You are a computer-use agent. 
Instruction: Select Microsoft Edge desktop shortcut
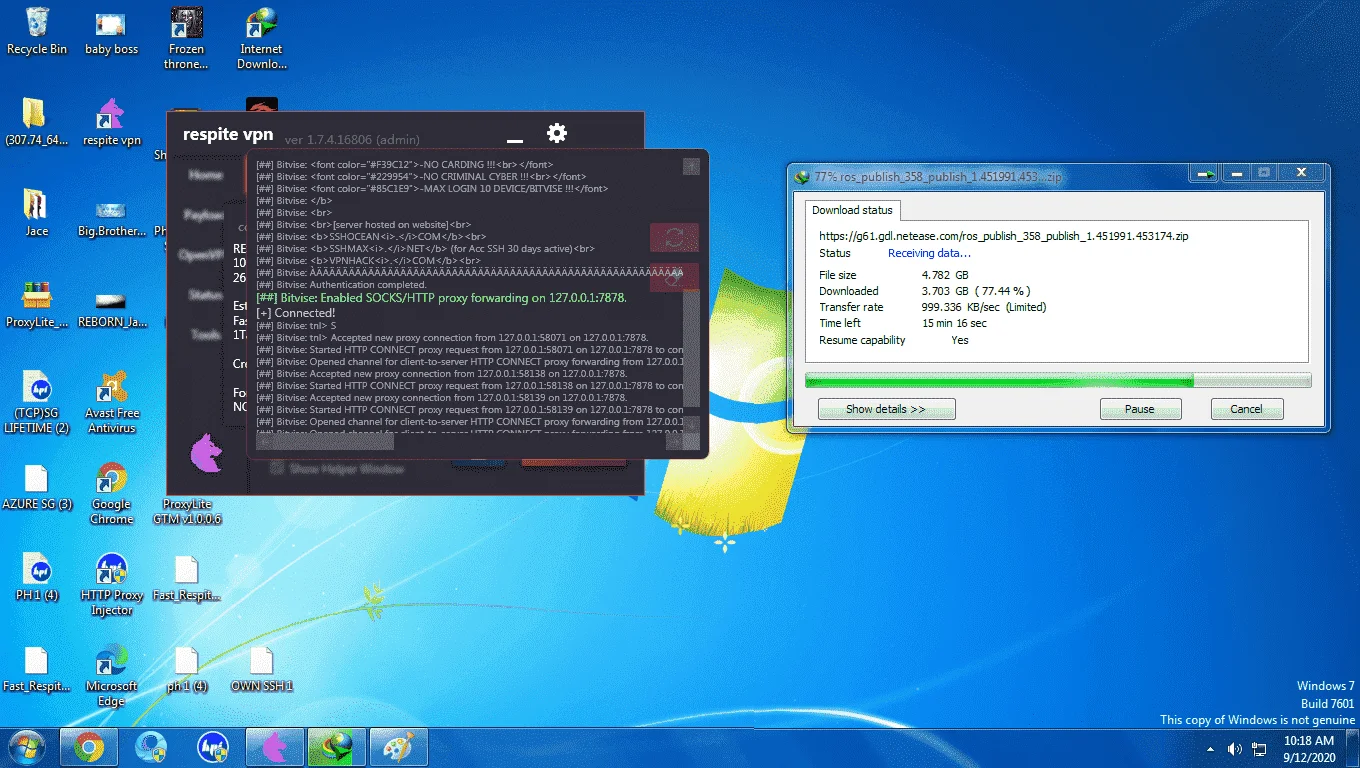point(111,677)
